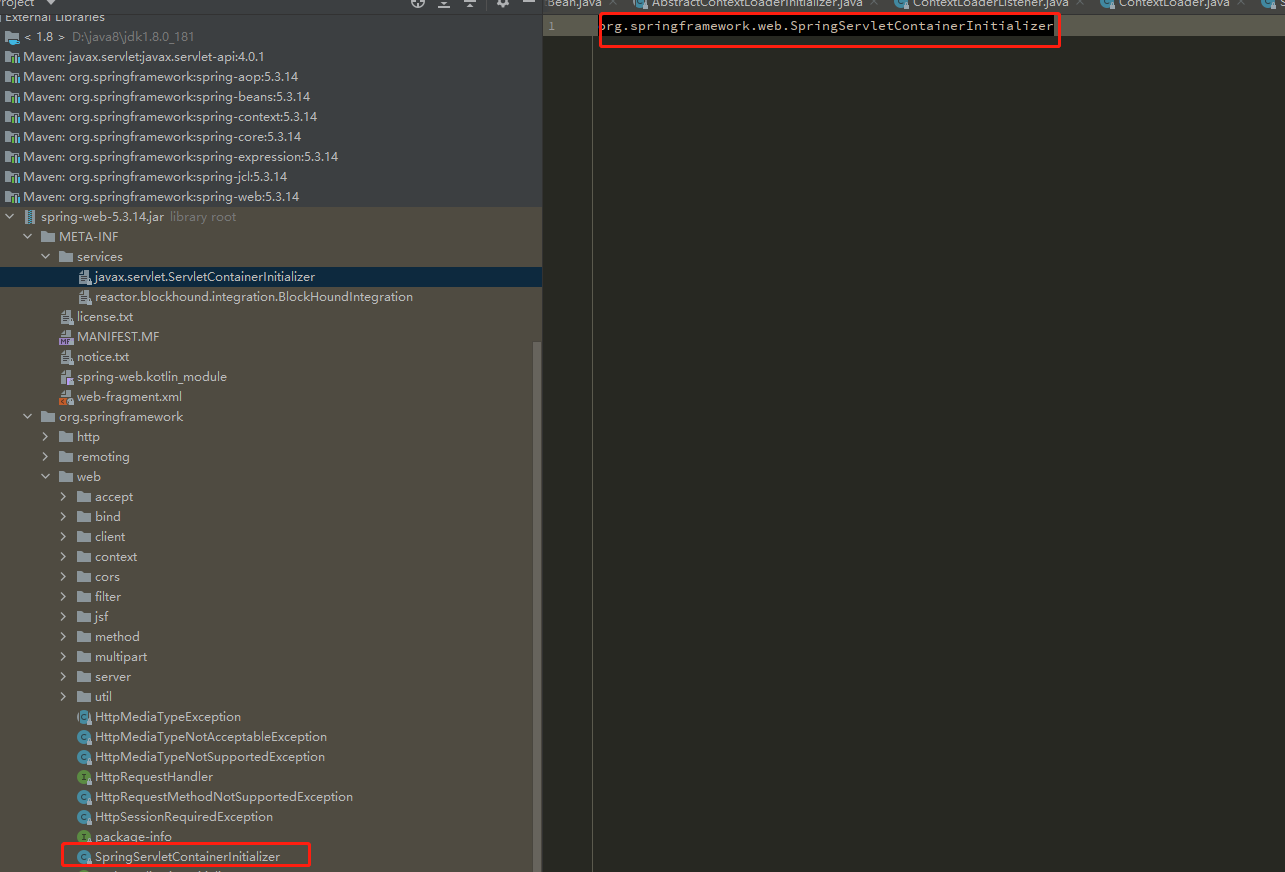Click the SpringServletContainerInitializer class icon
Image resolution: width=1285 pixels, height=872 pixels.
point(85,857)
